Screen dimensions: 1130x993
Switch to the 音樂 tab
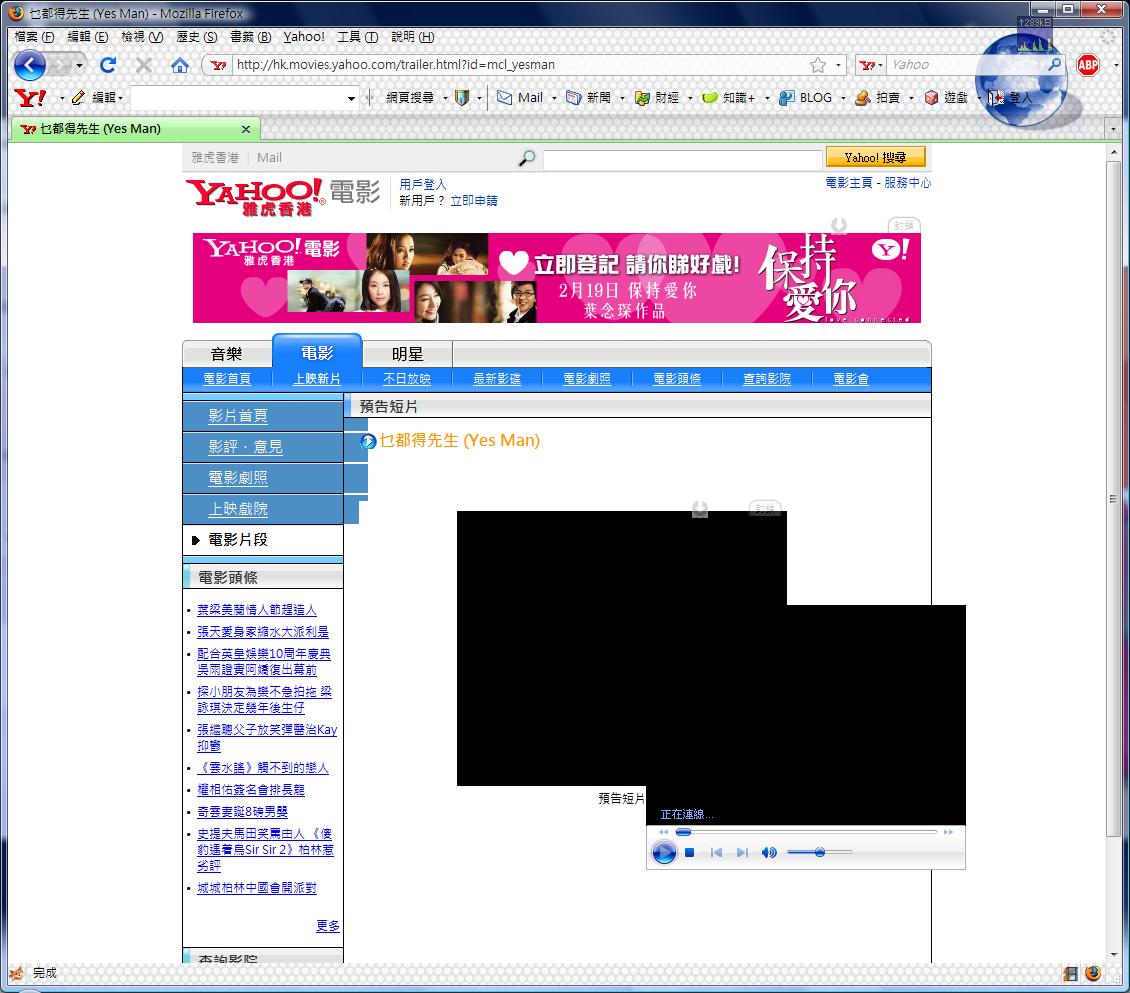point(226,354)
